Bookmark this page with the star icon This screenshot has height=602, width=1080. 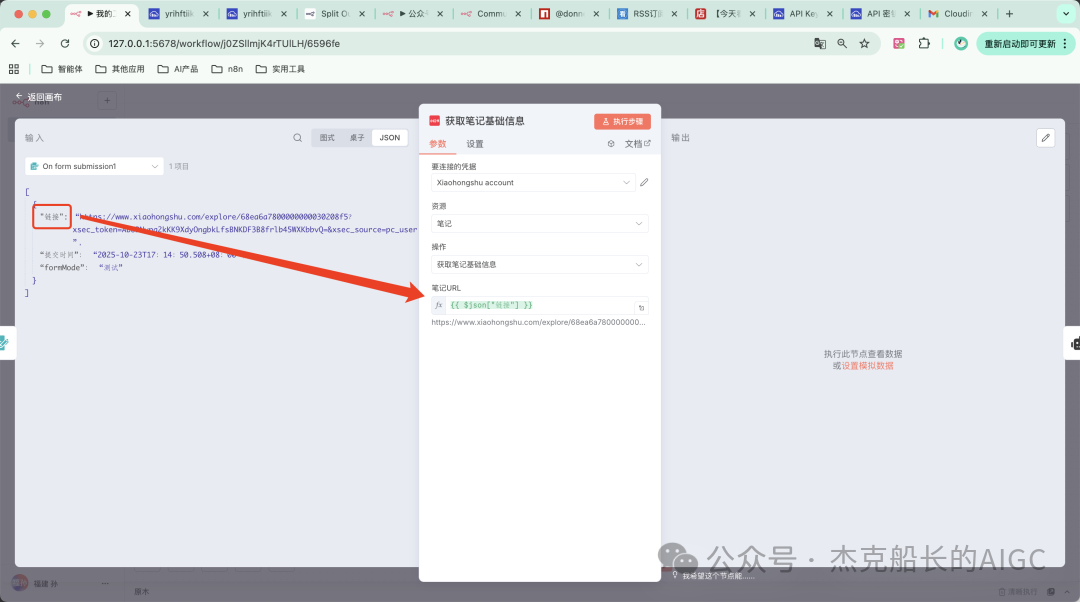[x=864, y=43]
